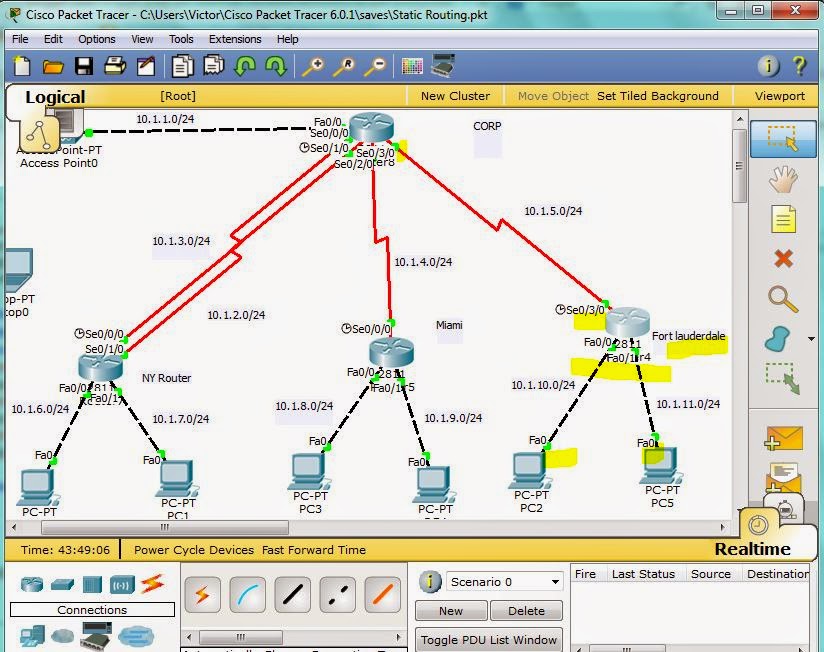The width and height of the screenshot is (824, 652).
Task: Click Set Tiled Background
Action: click(657, 96)
